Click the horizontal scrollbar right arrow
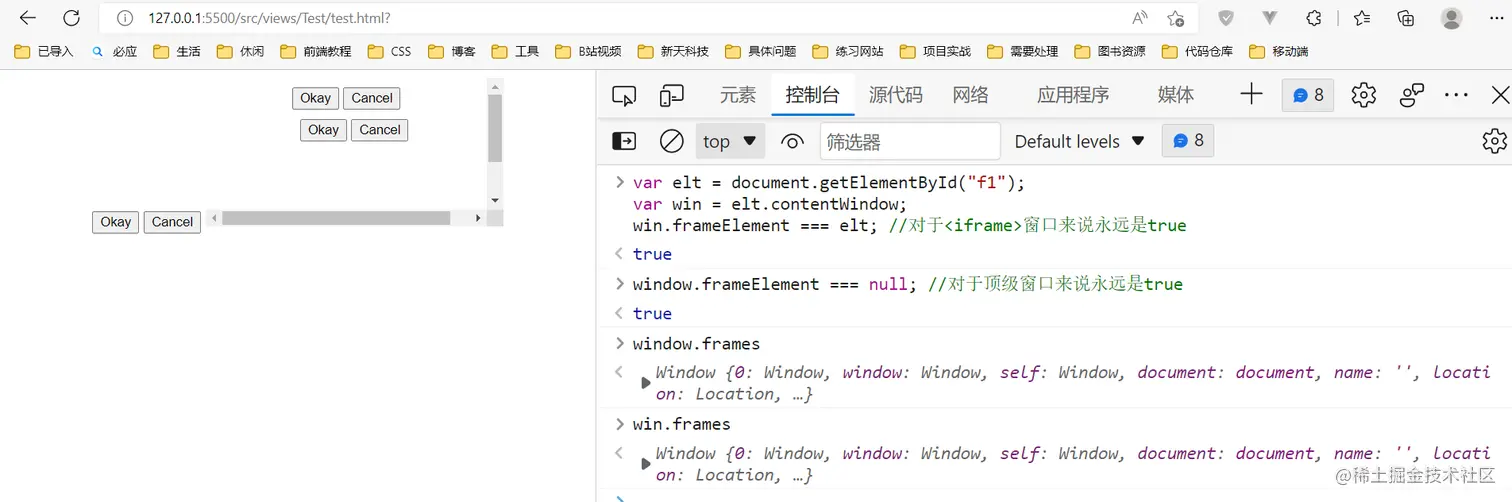Screen dimensions: 1512x502 (478, 218)
